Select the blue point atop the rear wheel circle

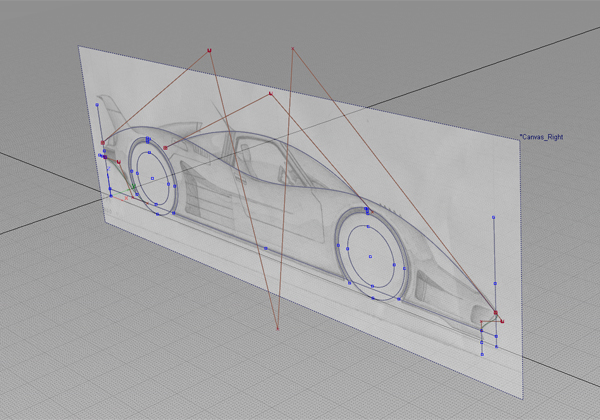[x=148, y=140]
